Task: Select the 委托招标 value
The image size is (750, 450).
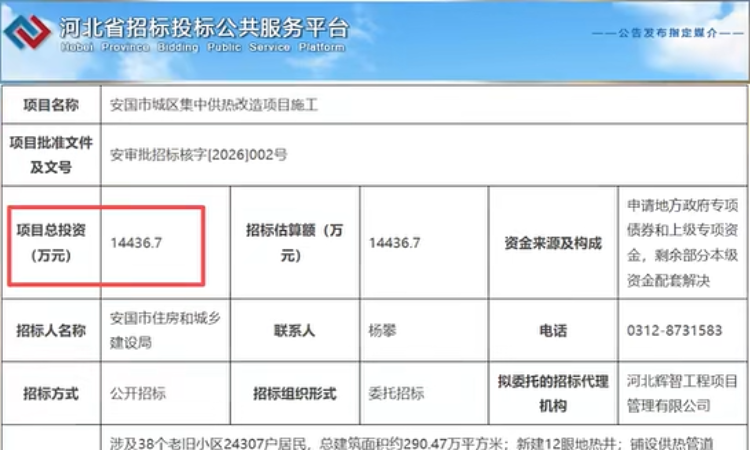Action: [x=396, y=394]
